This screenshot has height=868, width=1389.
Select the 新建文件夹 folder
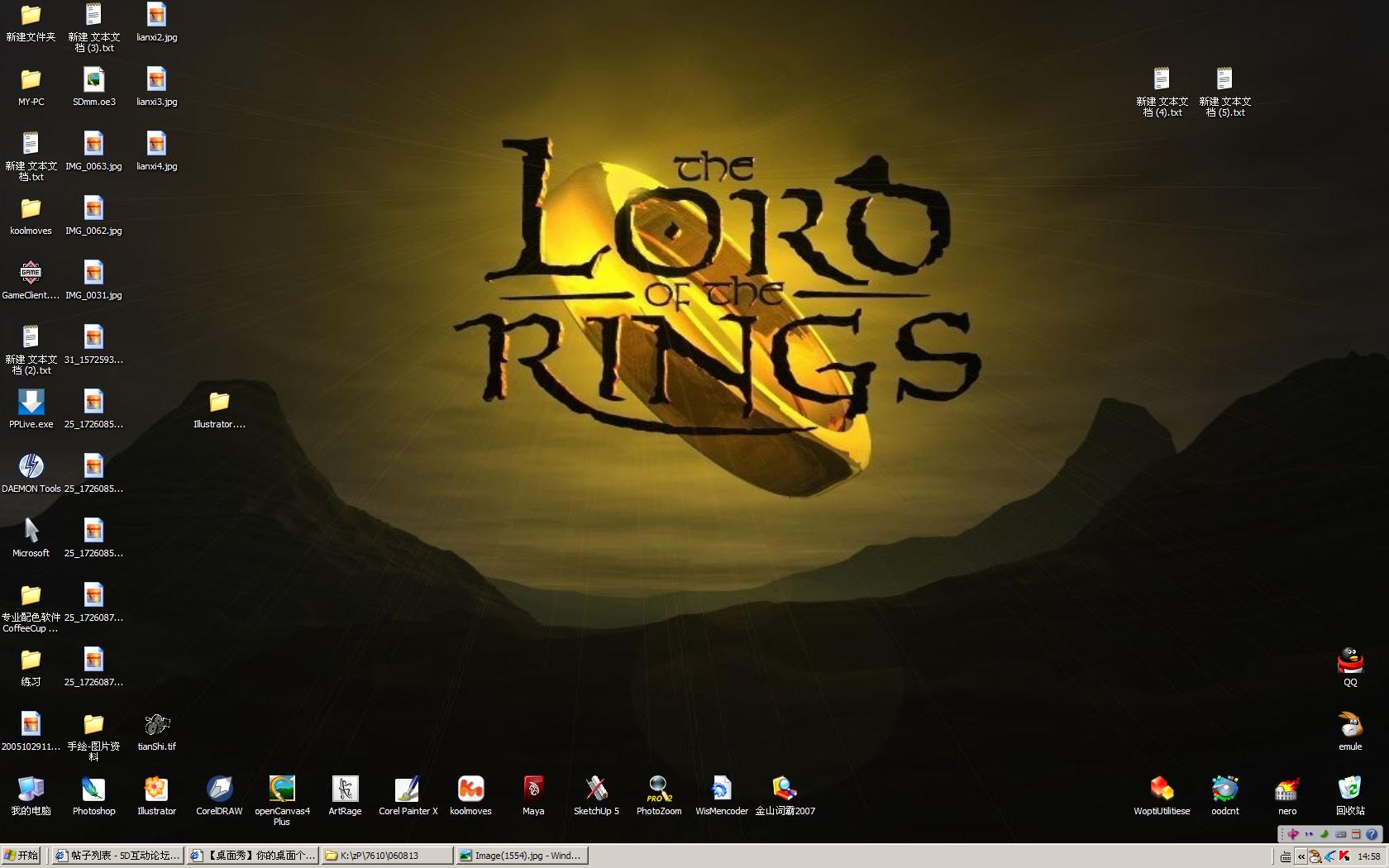coord(31,21)
